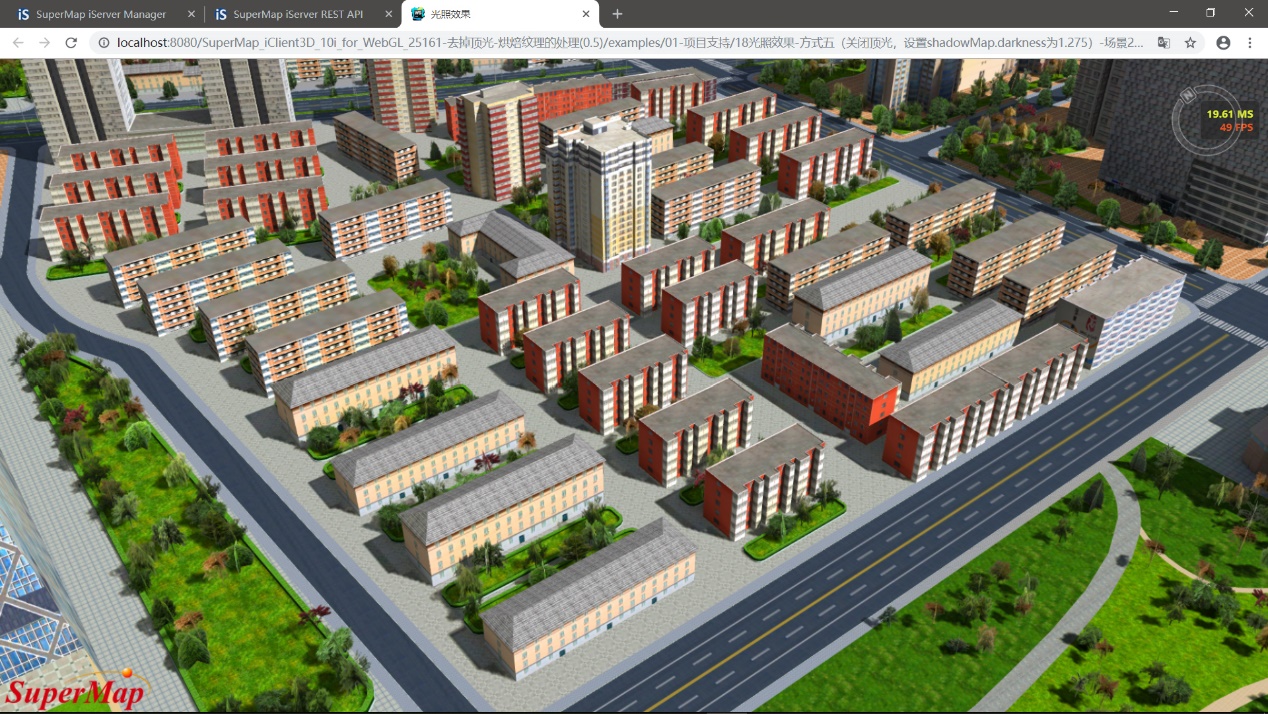Close the SuperMap iServer REST API tab
Viewport: 1268px width, 714px height.
click(x=388, y=14)
